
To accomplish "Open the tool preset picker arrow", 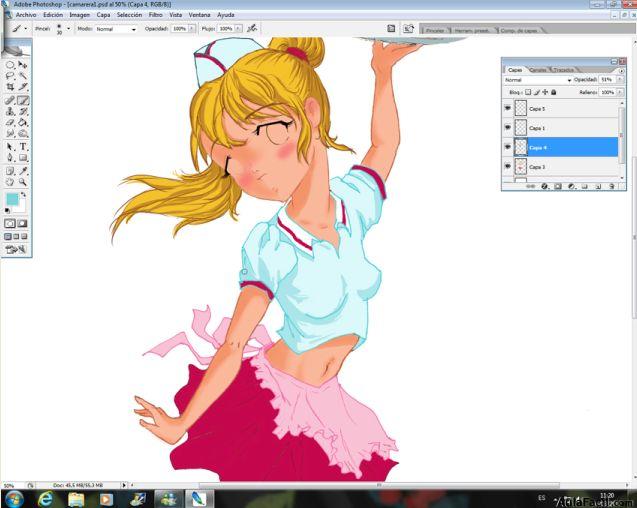I will (x=26, y=28).
